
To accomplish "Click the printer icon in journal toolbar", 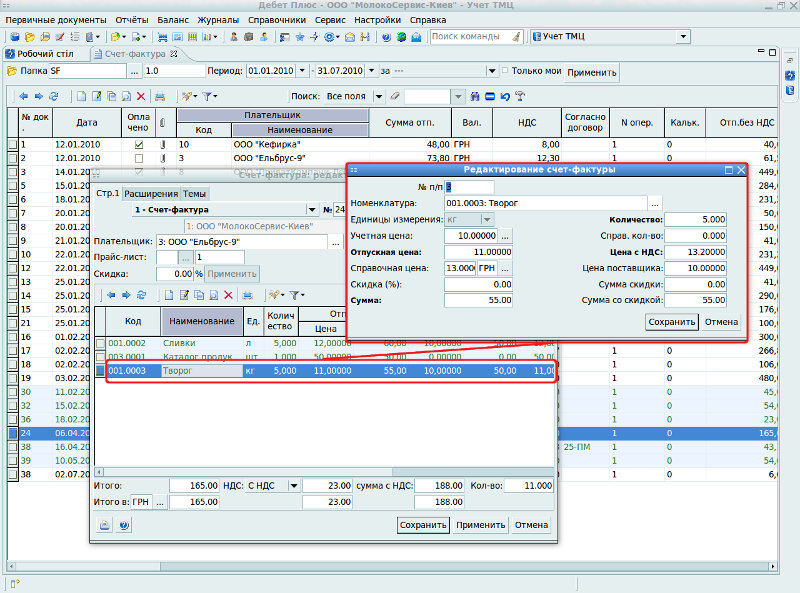I will point(160,97).
